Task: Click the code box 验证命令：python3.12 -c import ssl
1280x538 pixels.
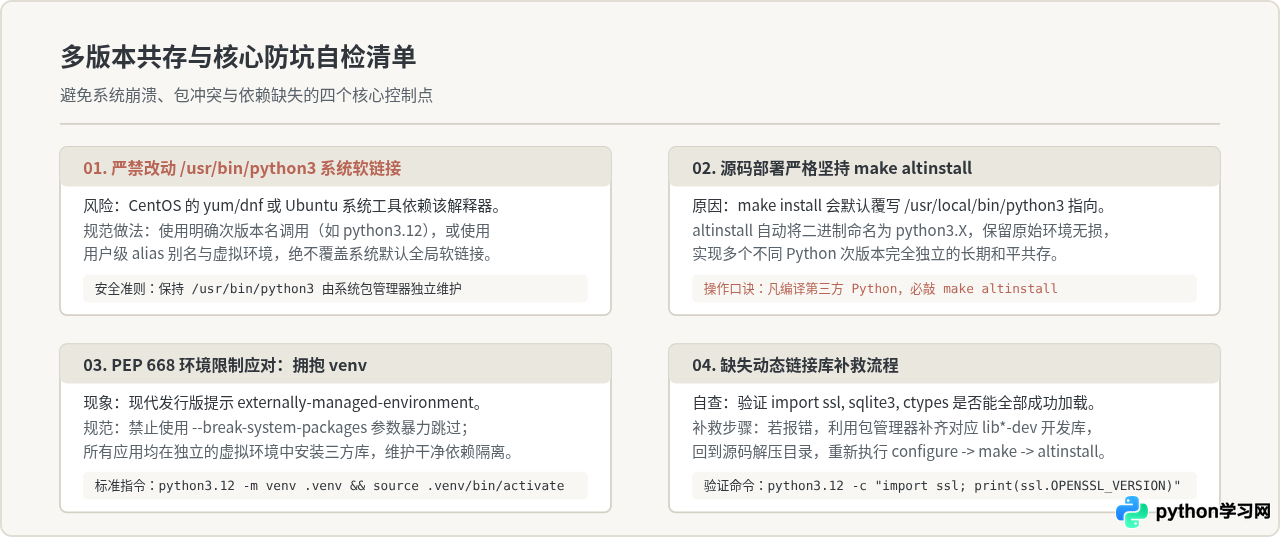Action: point(944,485)
